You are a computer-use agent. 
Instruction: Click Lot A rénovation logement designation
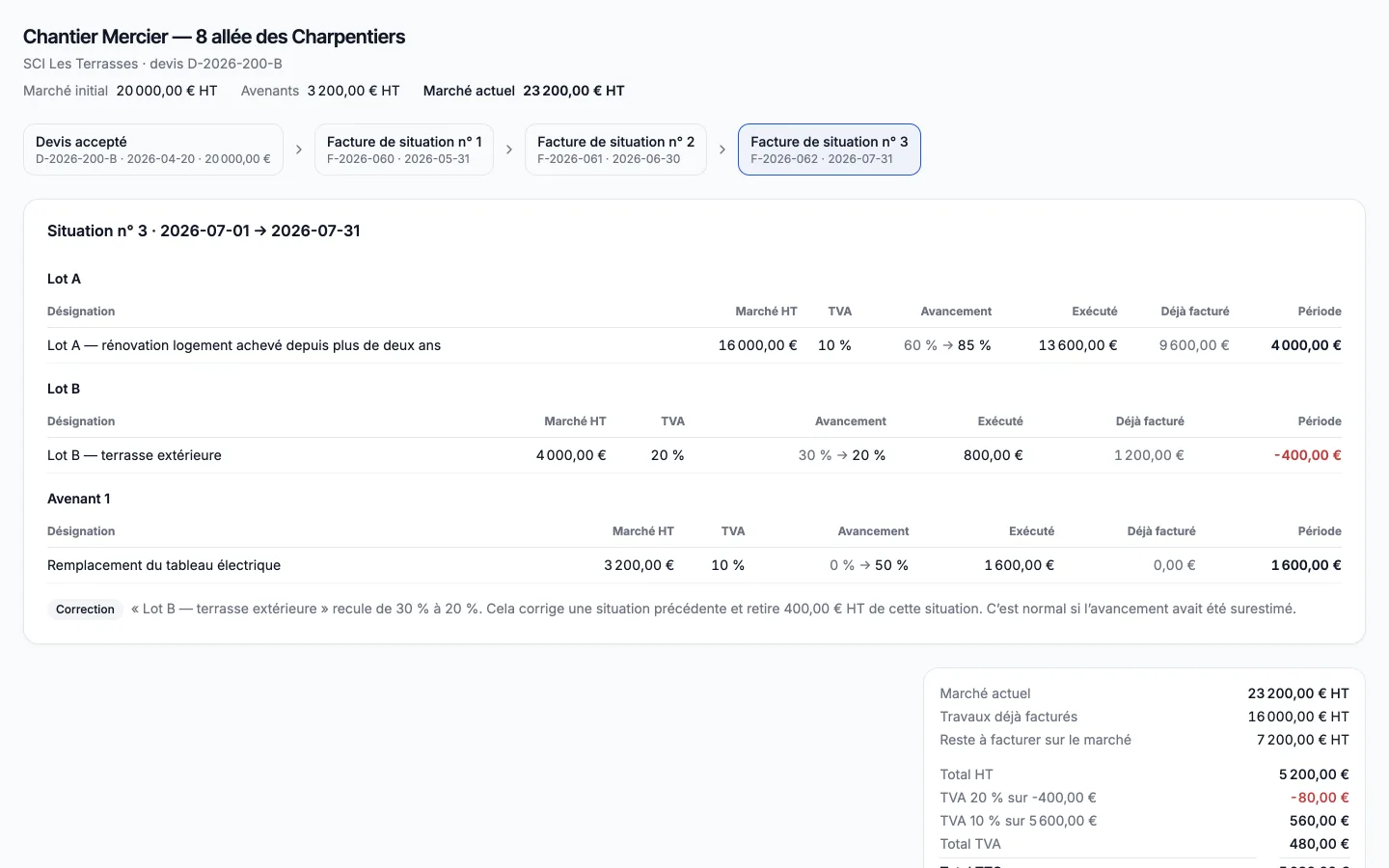(244, 345)
